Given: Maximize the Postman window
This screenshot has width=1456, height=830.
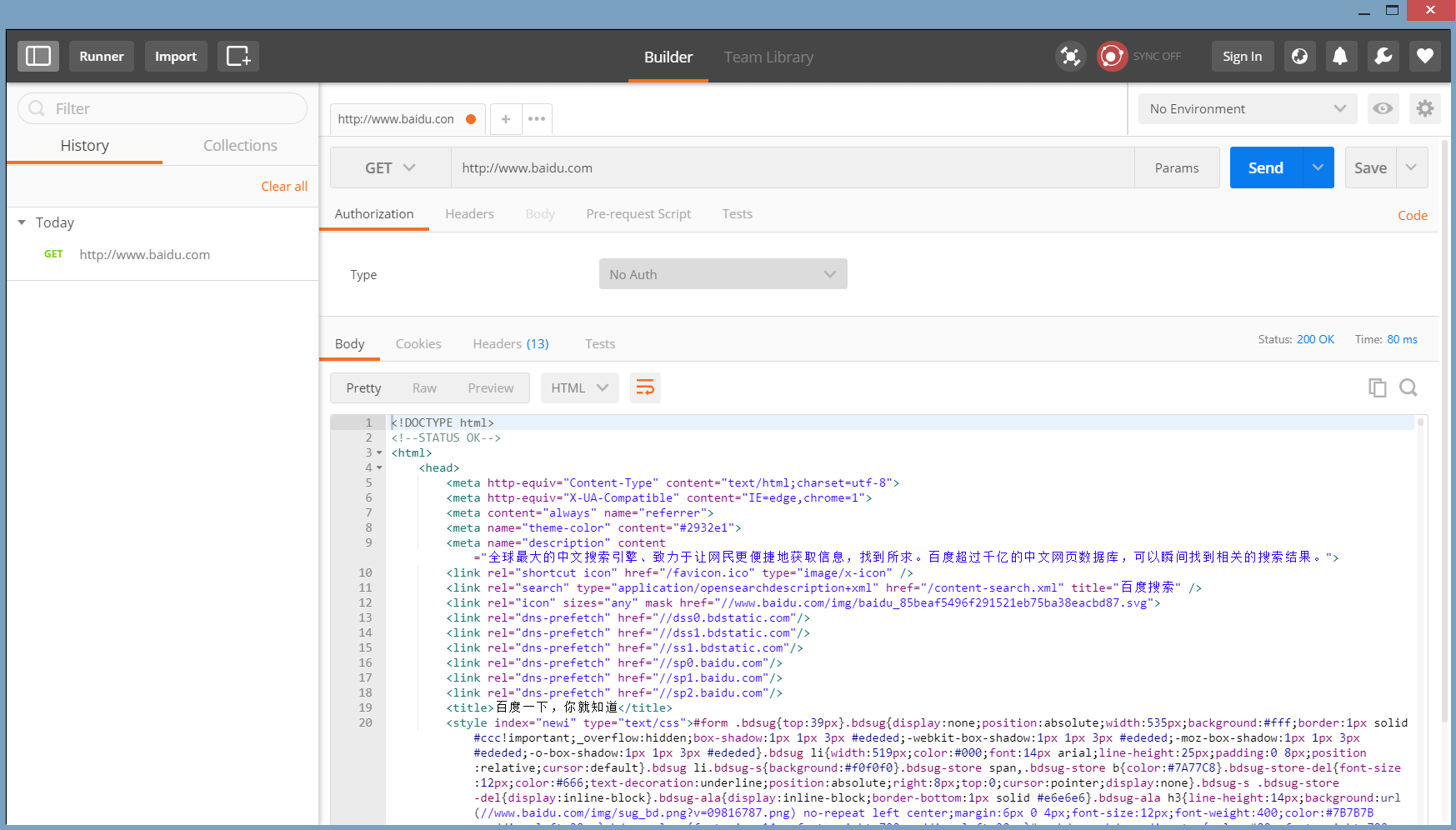Looking at the screenshot, I should [1392, 10].
